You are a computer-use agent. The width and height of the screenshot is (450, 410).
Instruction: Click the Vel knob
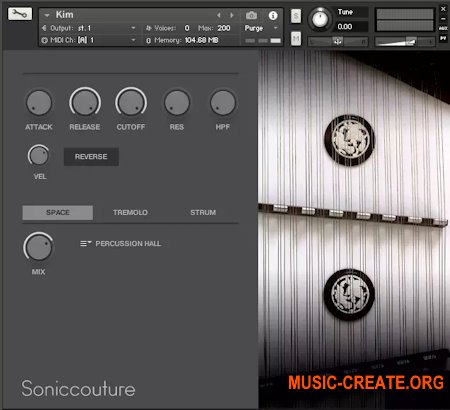pyautogui.click(x=39, y=155)
